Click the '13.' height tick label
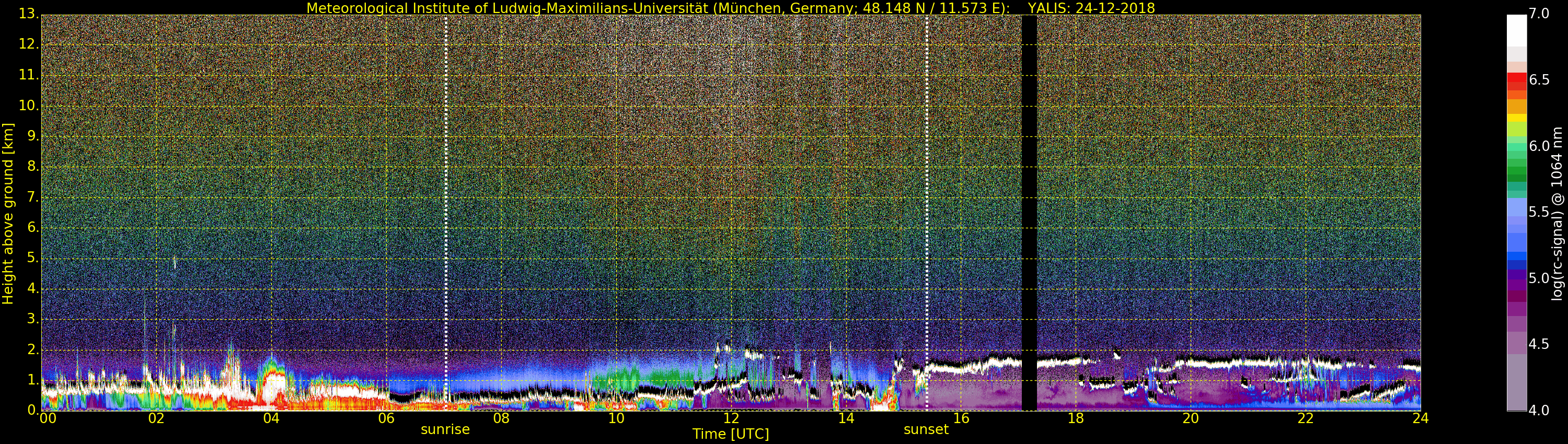 (29, 14)
